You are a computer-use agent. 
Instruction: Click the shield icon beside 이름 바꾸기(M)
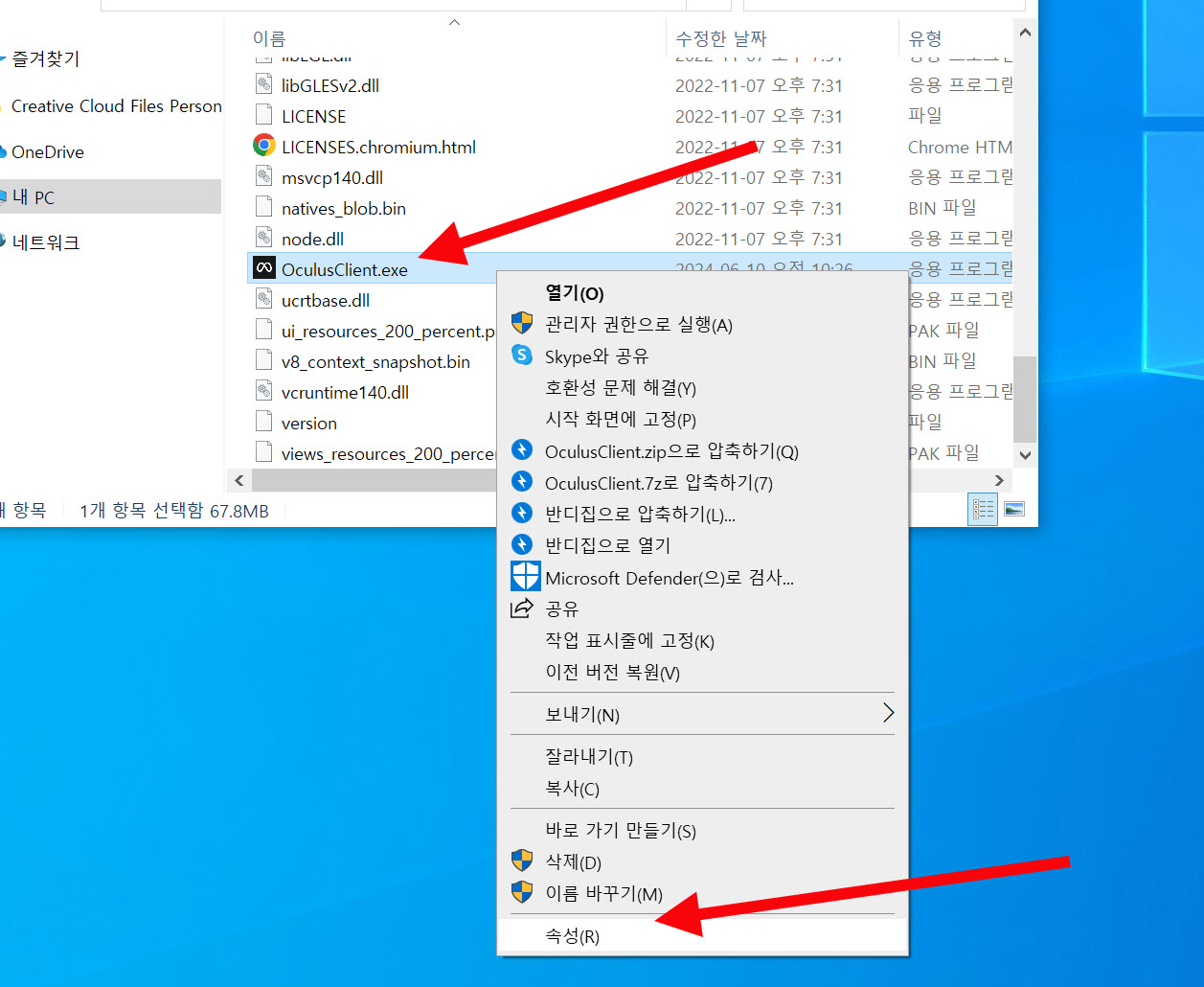point(522,892)
